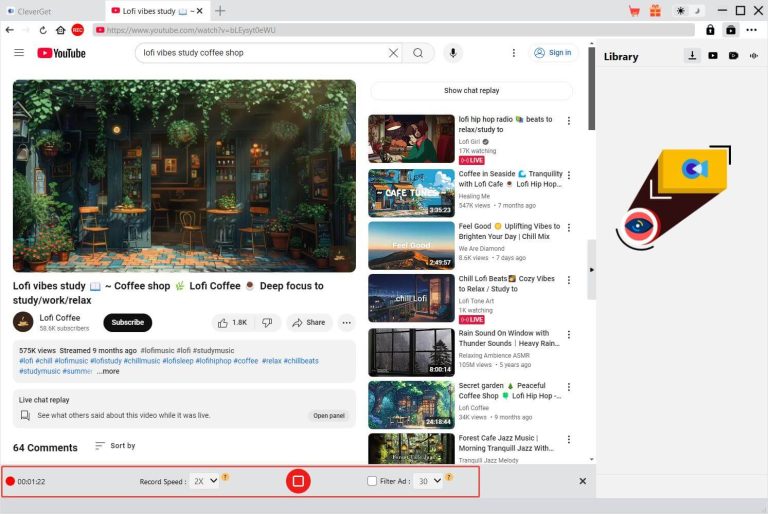Search by voice using the microphone icon
The height and width of the screenshot is (514, 768).
(453, 53)
